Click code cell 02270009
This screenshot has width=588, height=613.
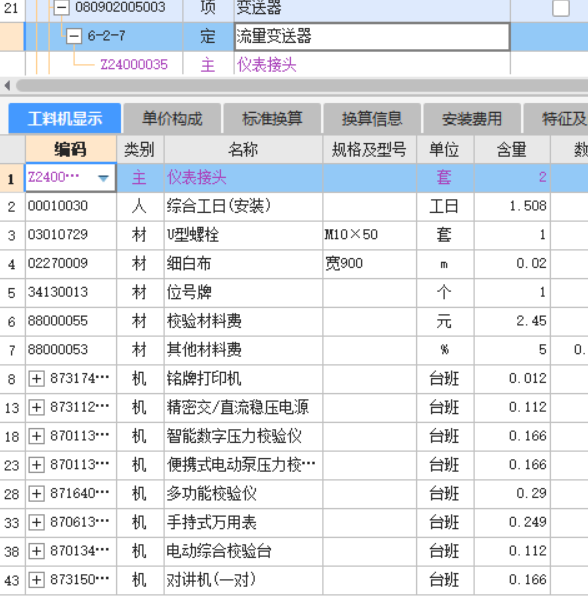coord(71,263)
